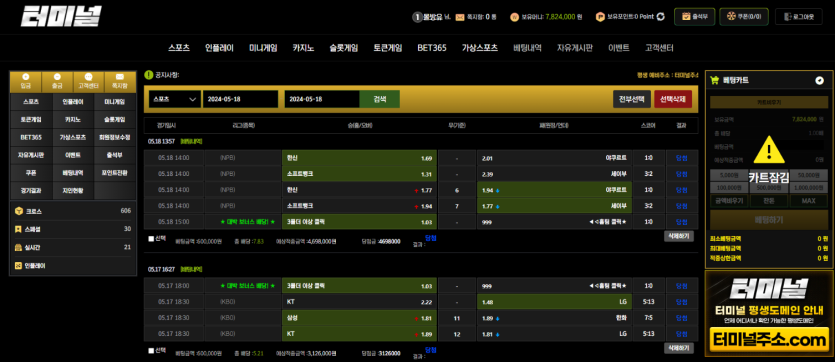
Task: Click the green 검색 search button
Action: pyautogui.click(x=380, y=99)
